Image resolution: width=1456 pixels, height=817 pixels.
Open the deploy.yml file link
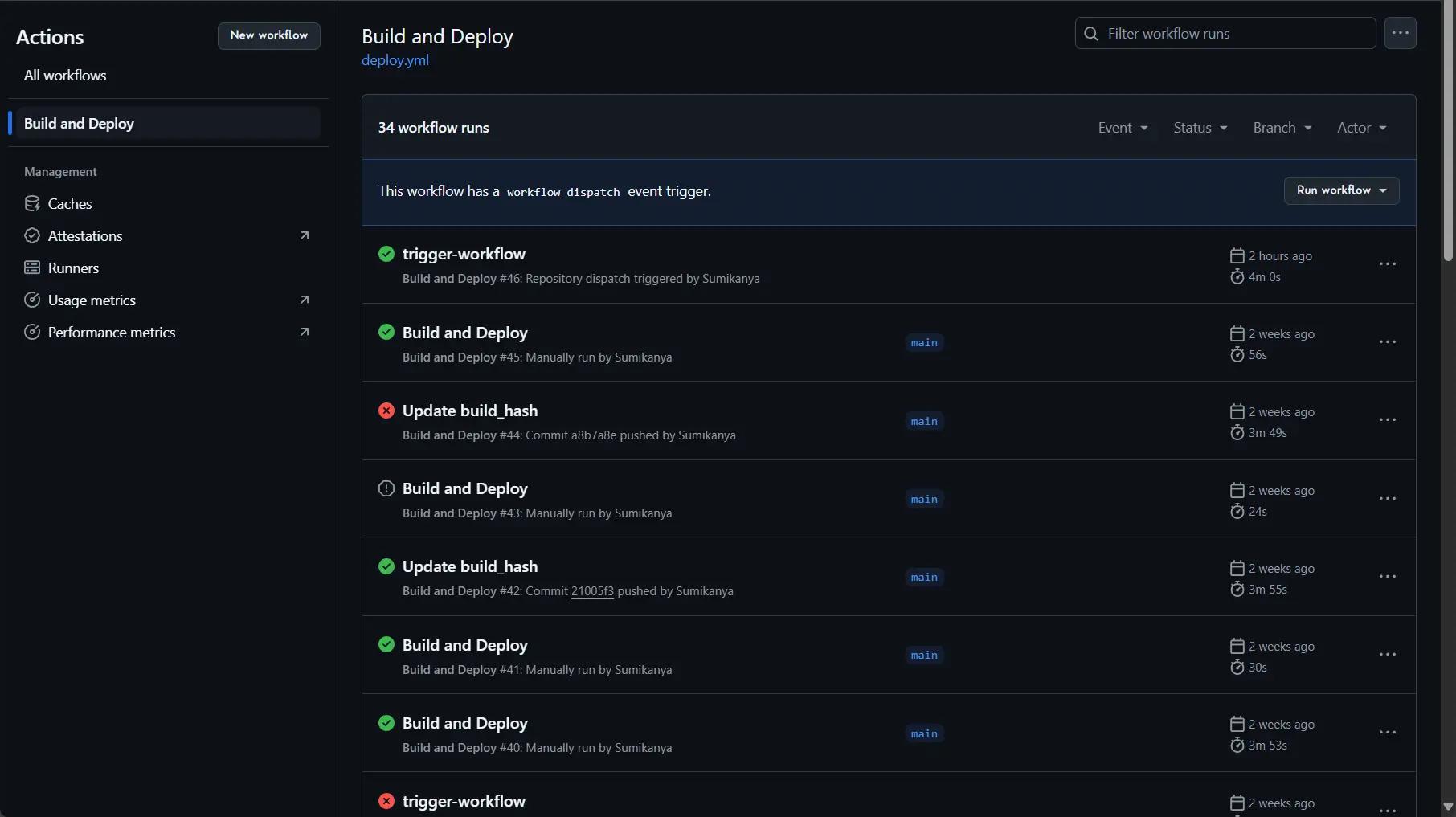point(395,60)
